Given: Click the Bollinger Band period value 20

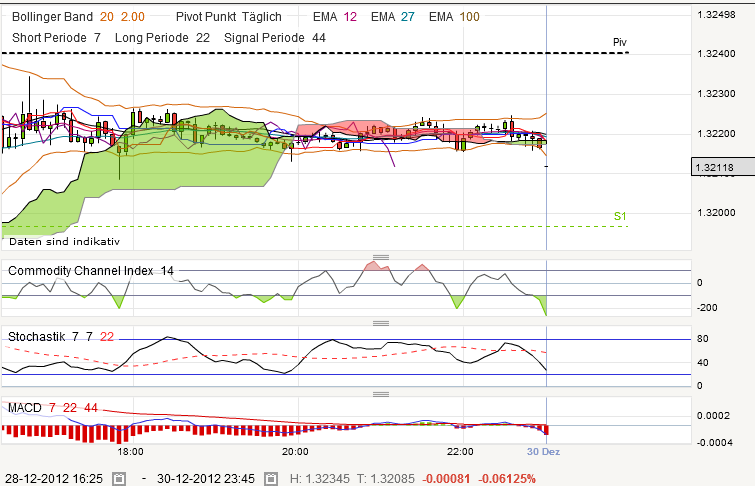Looking at the screenshot, I should (107, 17).
